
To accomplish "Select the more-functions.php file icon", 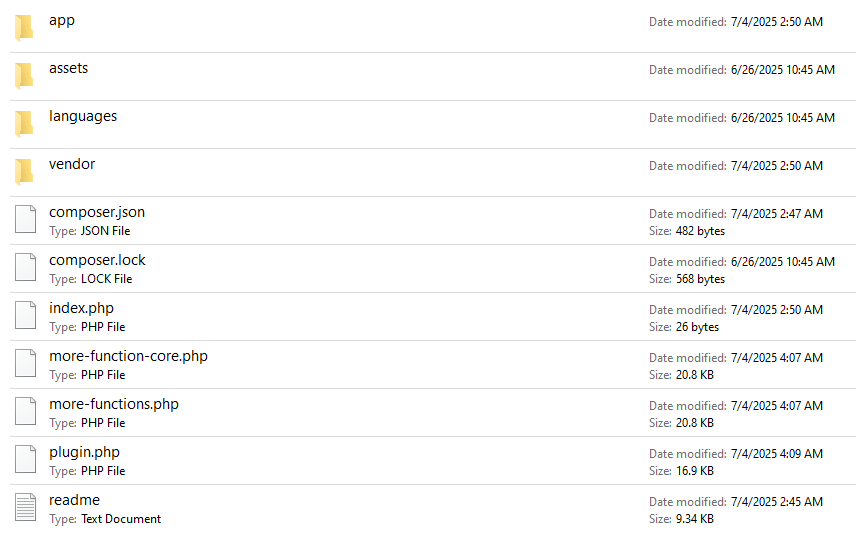I will click(x=25, y=412).
